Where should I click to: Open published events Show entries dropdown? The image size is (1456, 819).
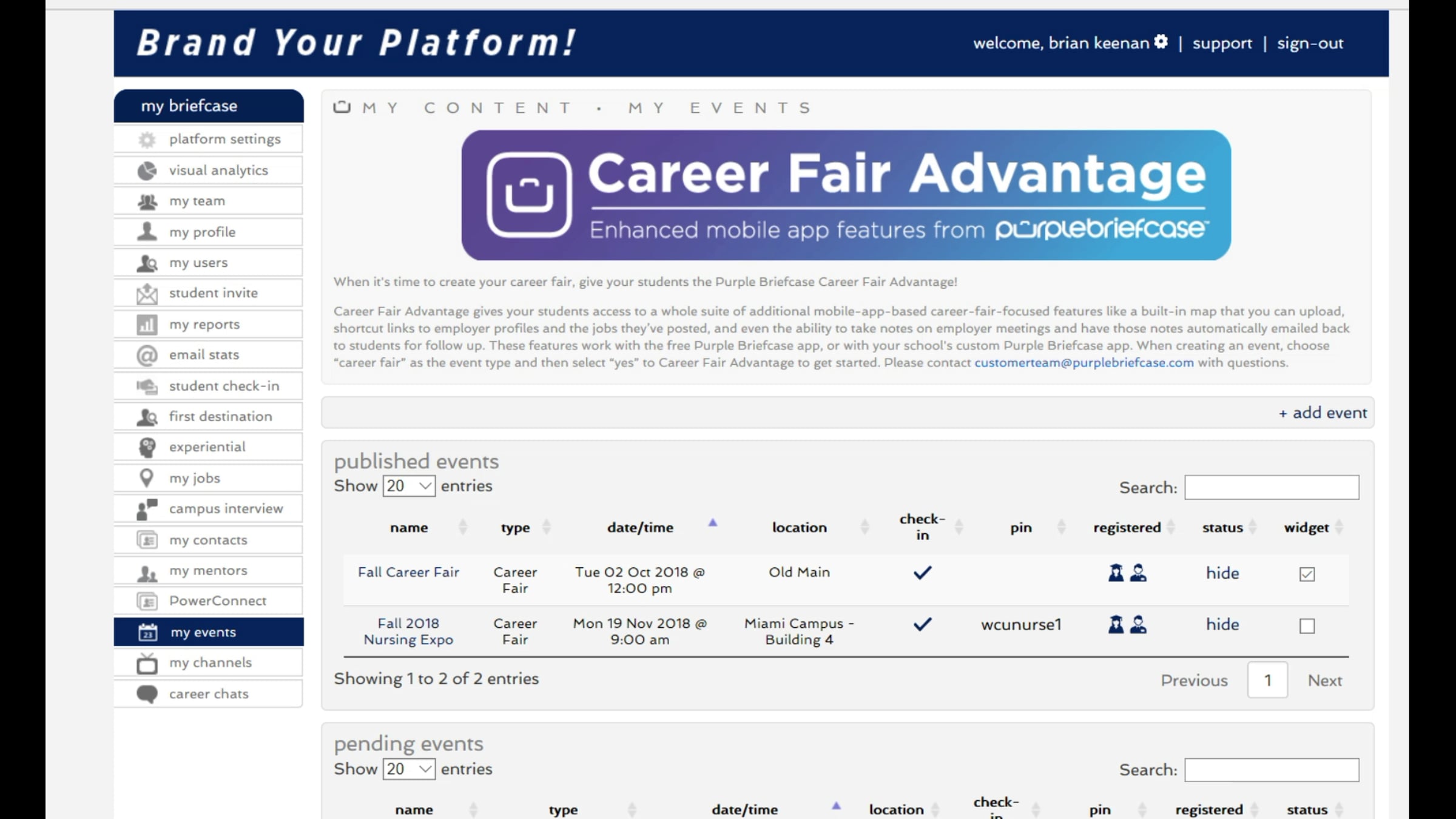click(x=408, y=486)
